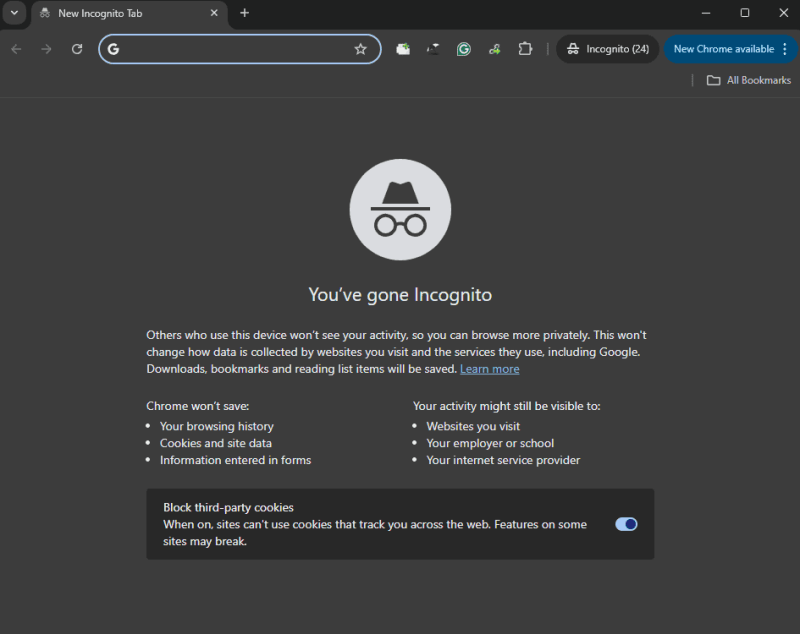
Task: Click the 'Chrome won't save:' heading
Action: tap(197, 406)
